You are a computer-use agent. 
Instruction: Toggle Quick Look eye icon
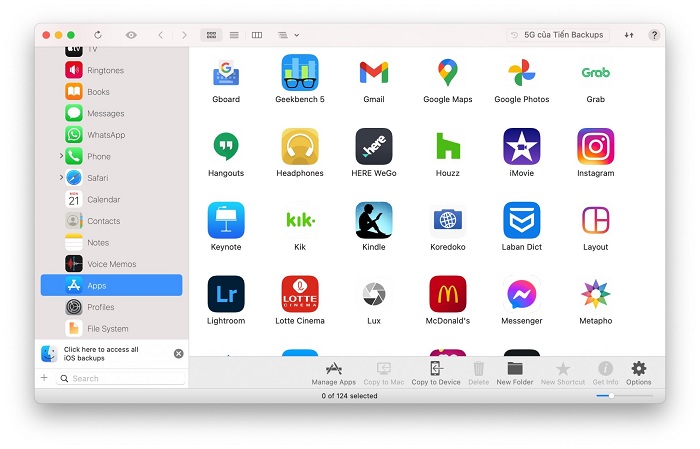[131, 35]
